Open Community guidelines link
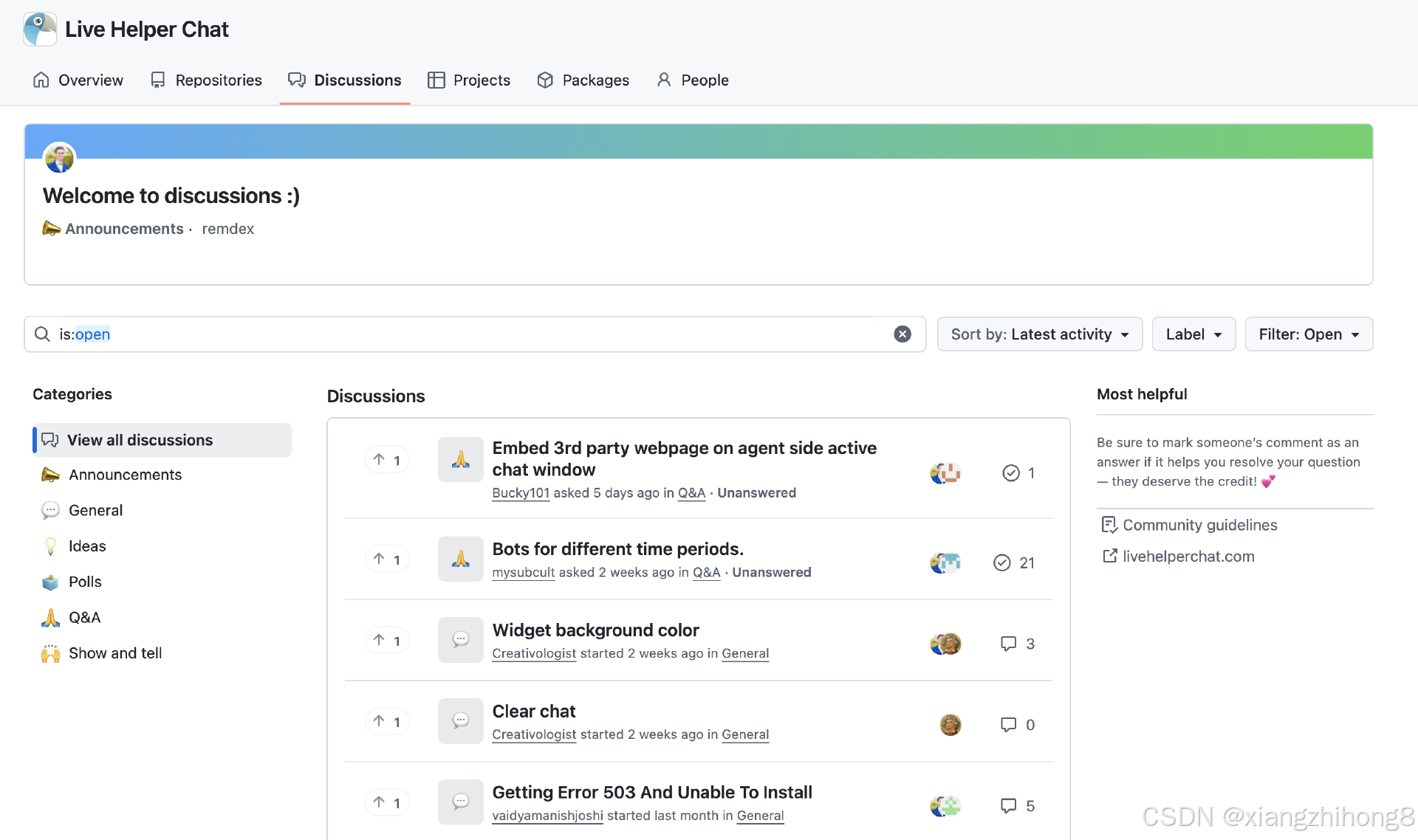 point(1189,525)
